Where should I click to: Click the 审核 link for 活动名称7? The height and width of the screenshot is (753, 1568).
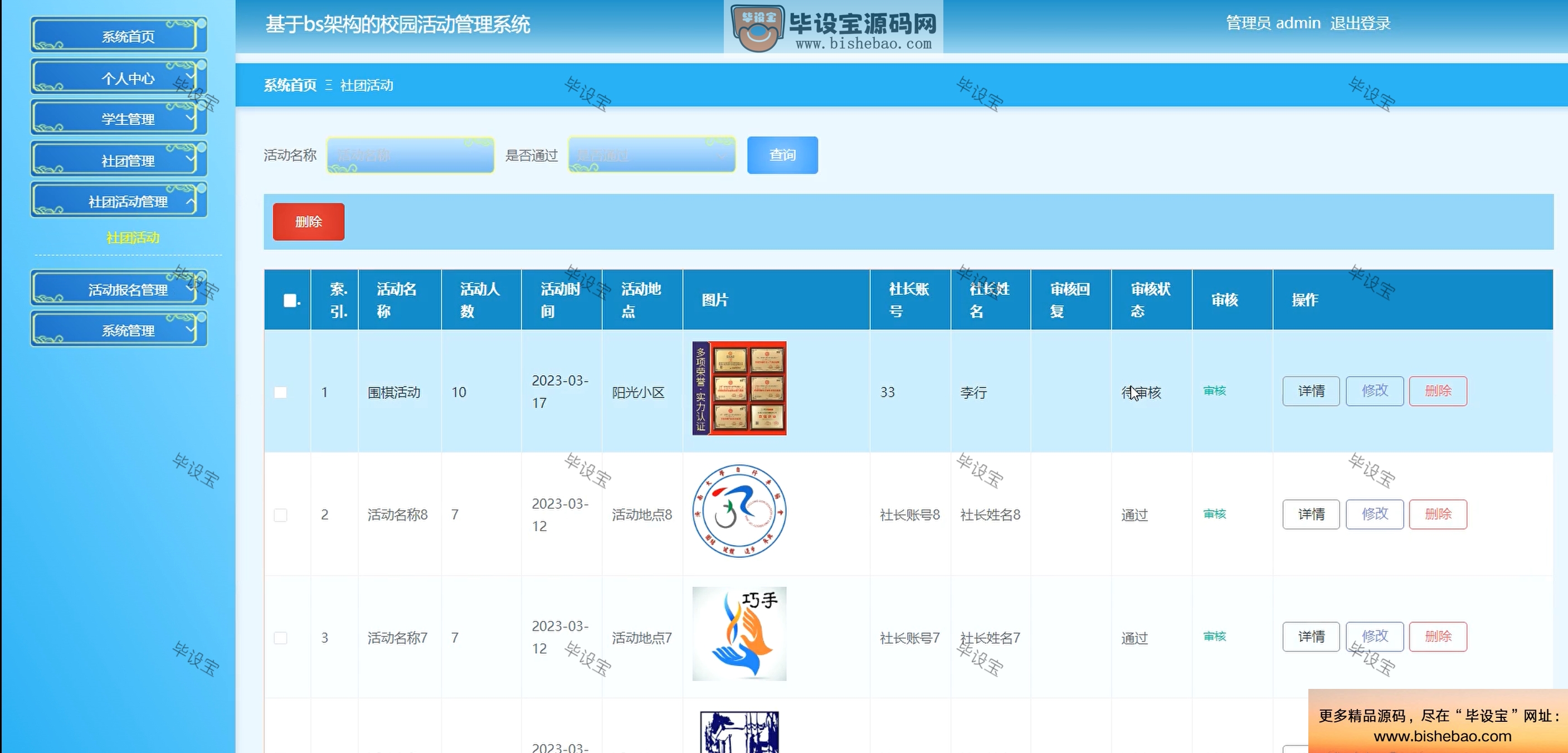click(1214, 636)
